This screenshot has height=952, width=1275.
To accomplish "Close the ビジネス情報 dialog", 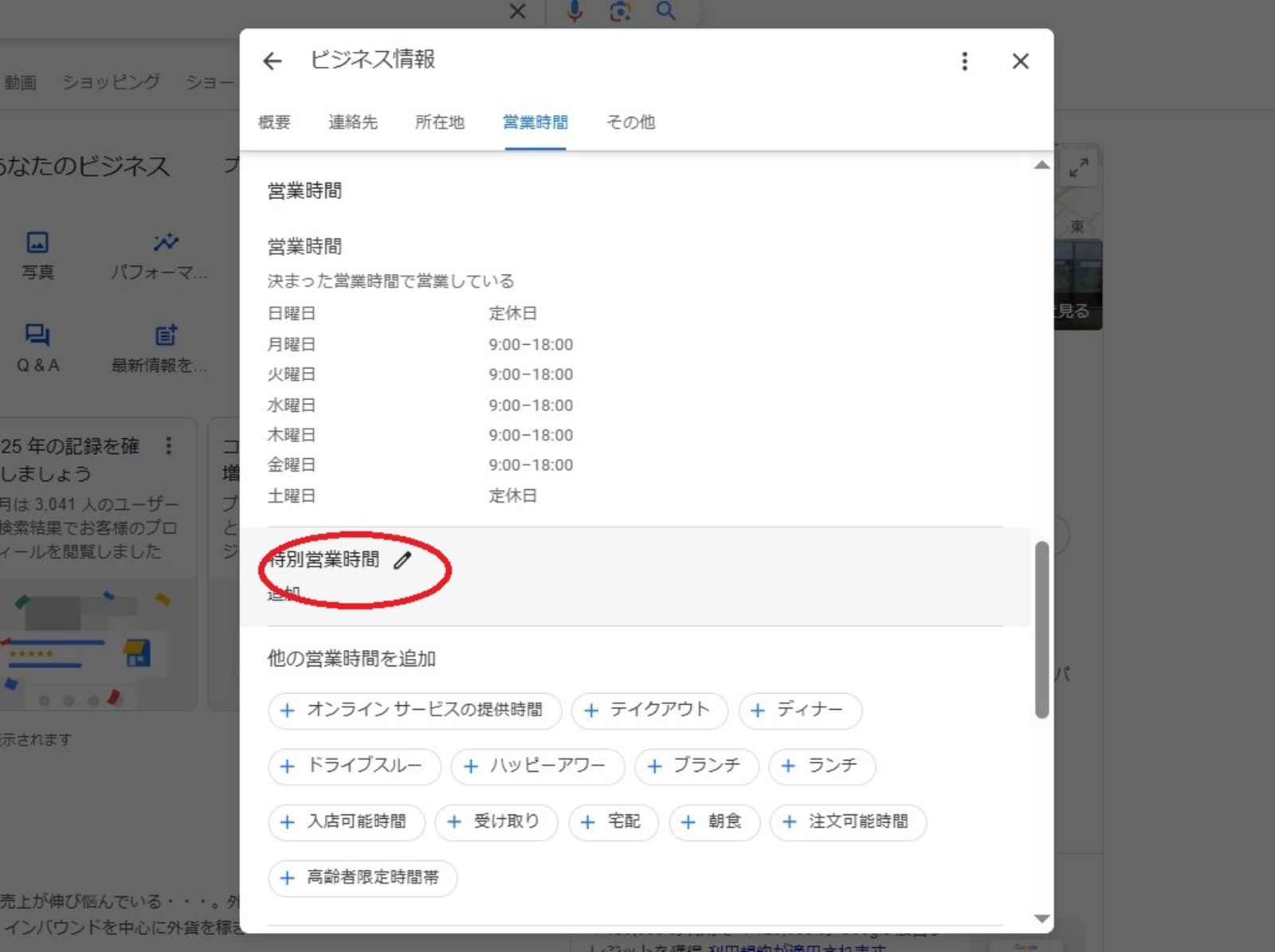I will tap(1020, 61).
